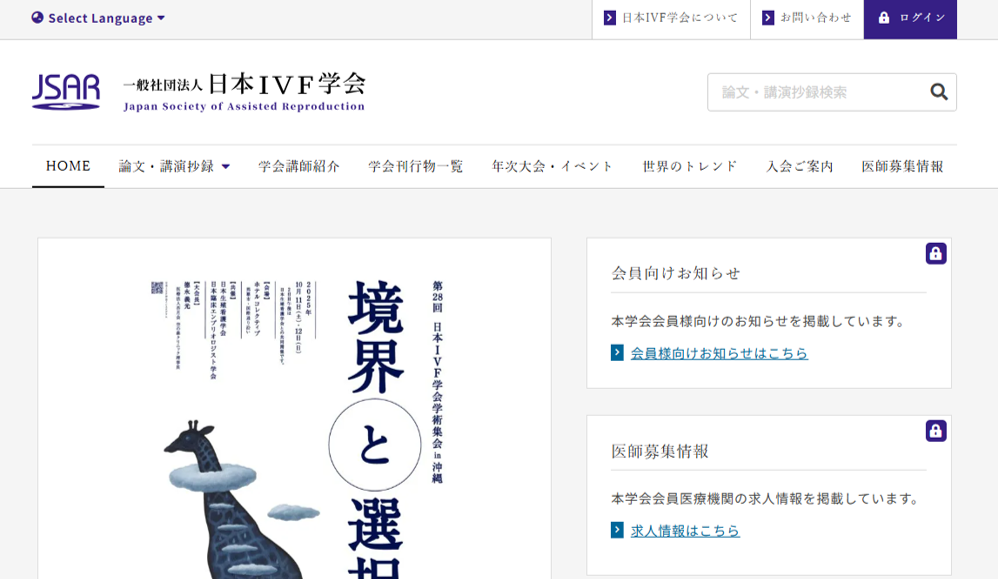This screenshot has height=579, width=998.
Task: Open the 世界のトレンド menu item
Action: [689, 166]
